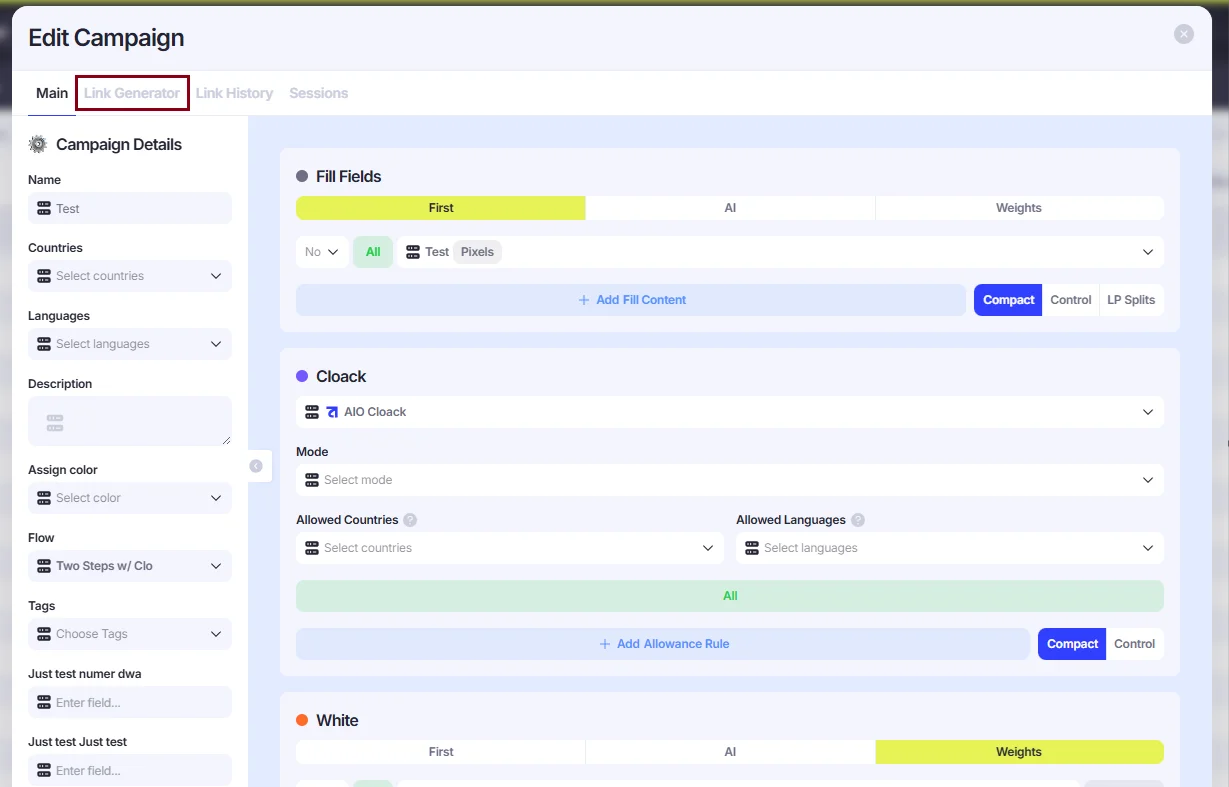Open the Link History tab

234,93
